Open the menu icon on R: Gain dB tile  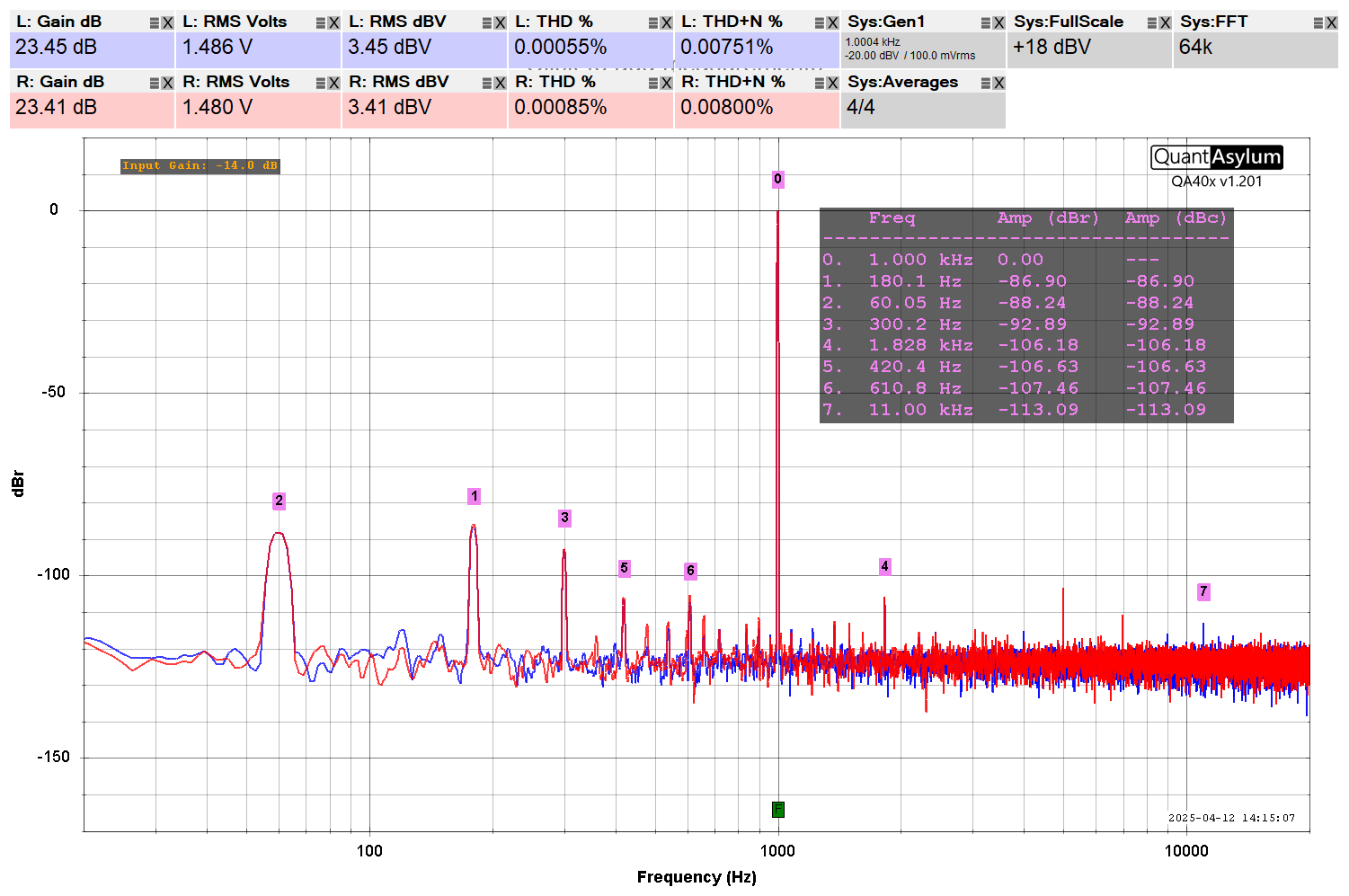pyautogui.click(x=155, y=84)
